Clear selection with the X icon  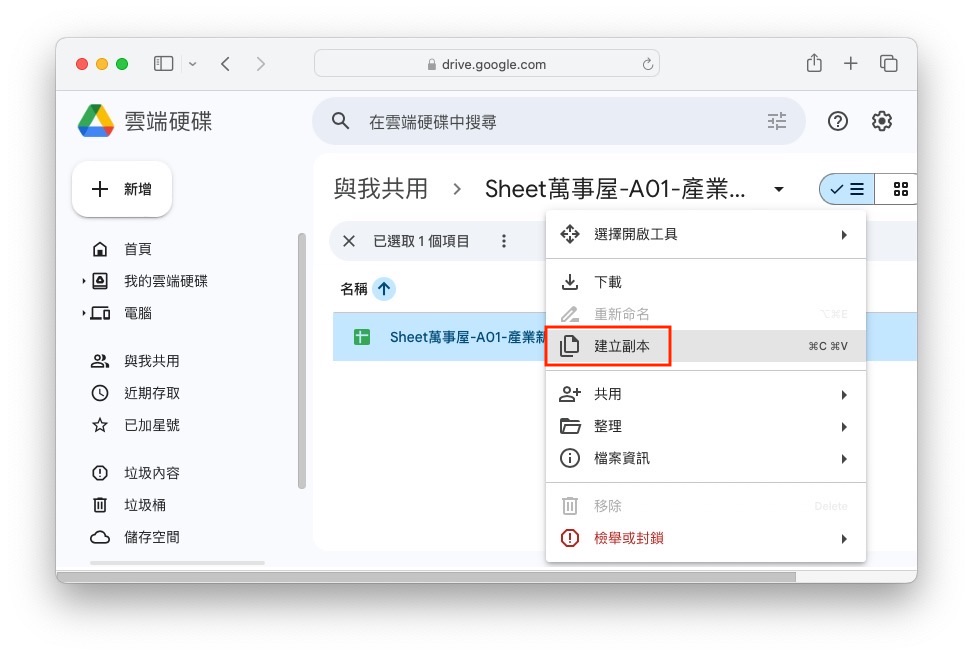(349, 241)
